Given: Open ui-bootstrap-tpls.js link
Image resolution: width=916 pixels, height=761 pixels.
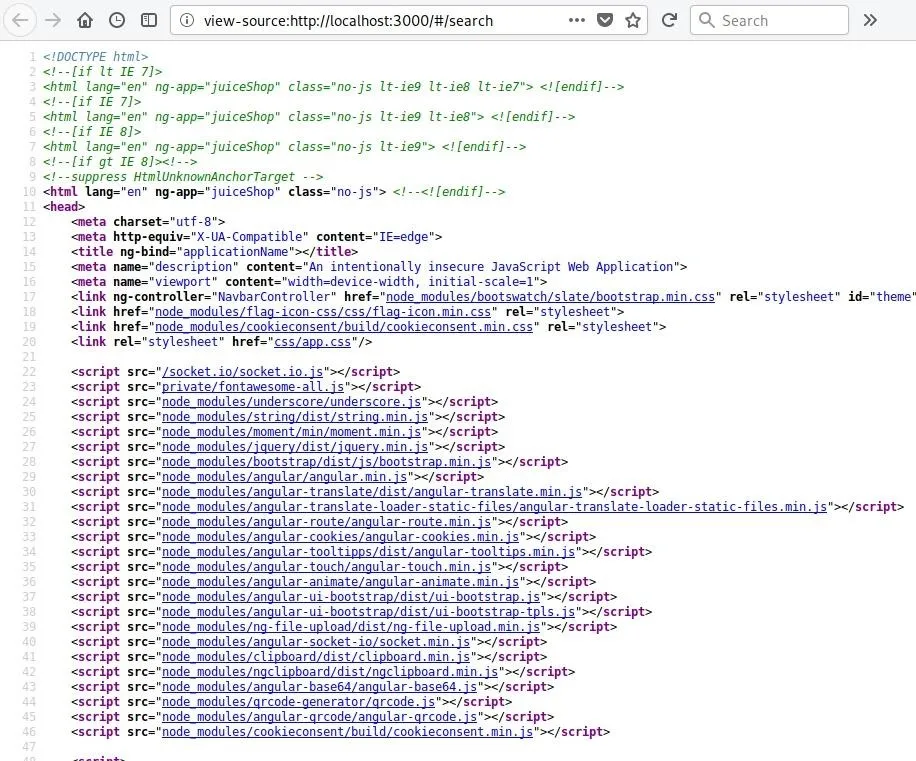Looking at the screenshot, I should point(369,612).
